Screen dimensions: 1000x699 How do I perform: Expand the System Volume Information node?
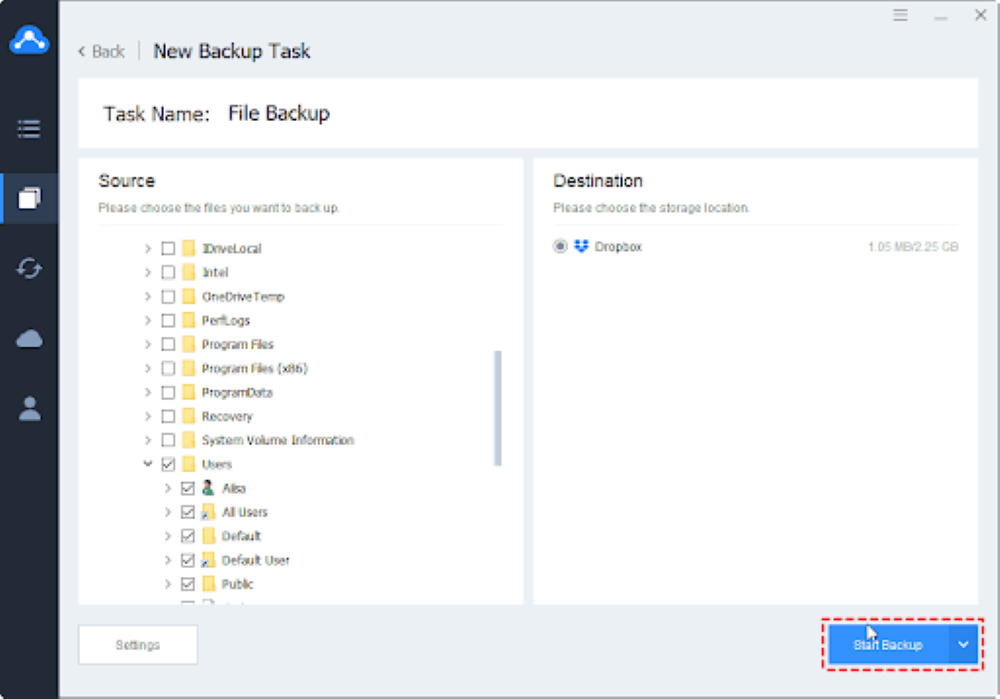click(148, 440)
